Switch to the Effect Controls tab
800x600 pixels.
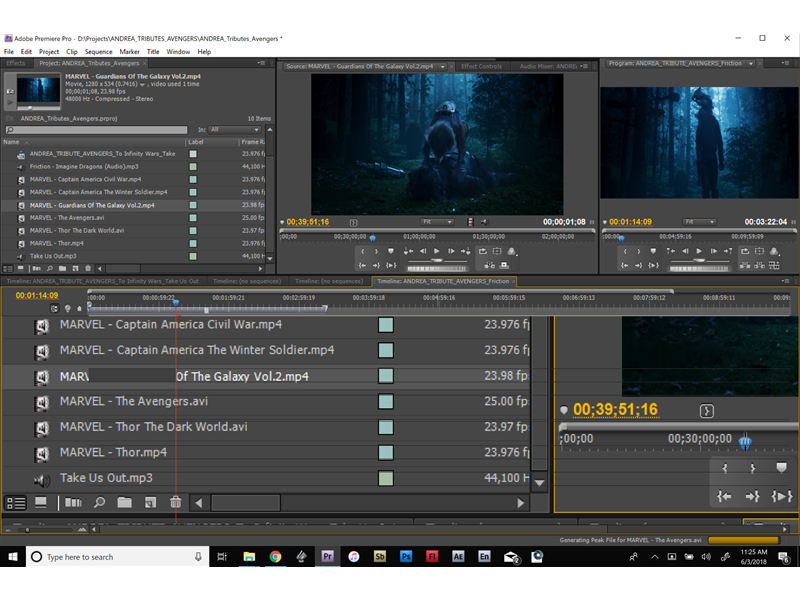click(481, 66)
